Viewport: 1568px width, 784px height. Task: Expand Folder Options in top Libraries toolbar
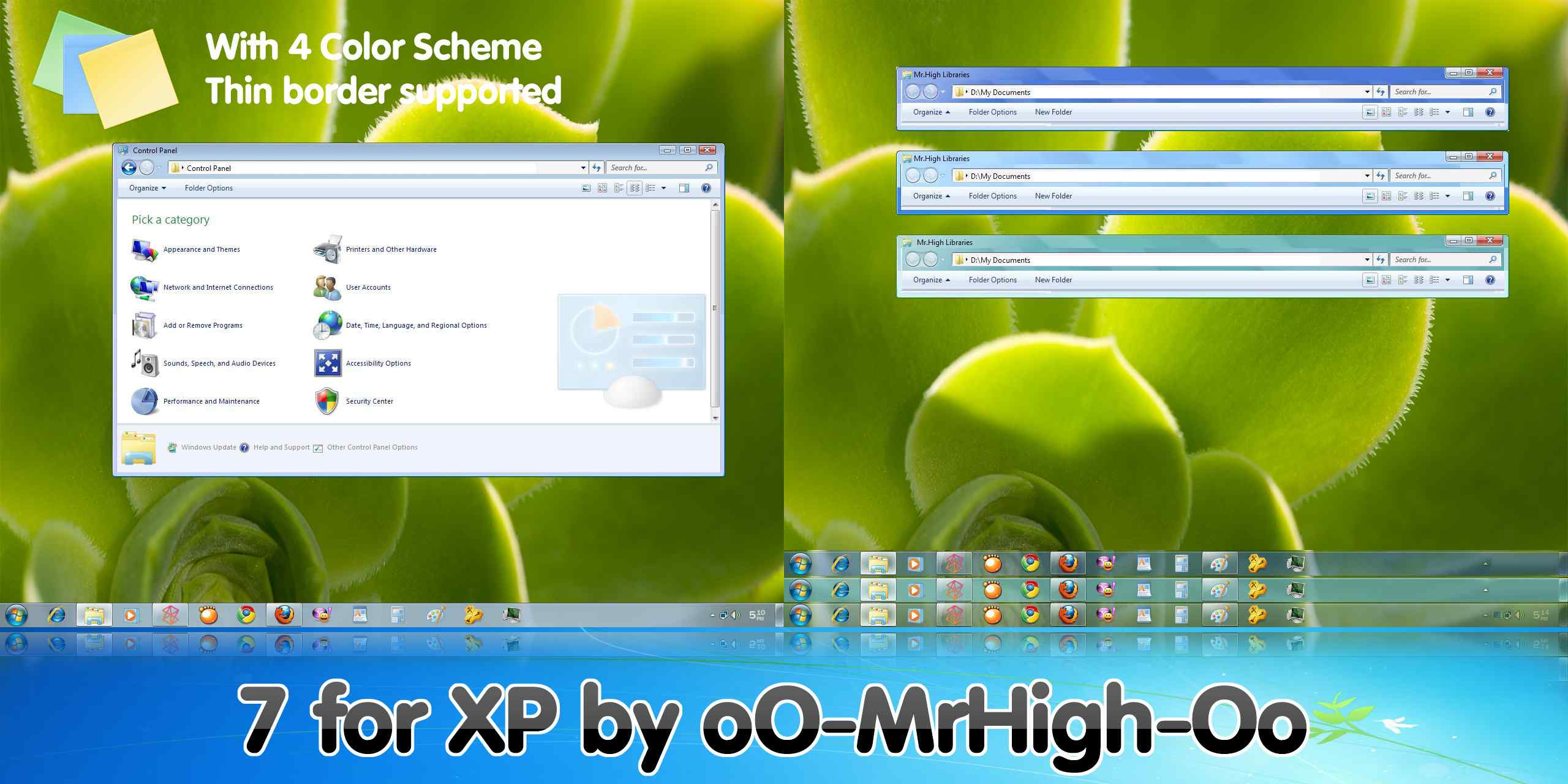989,112
